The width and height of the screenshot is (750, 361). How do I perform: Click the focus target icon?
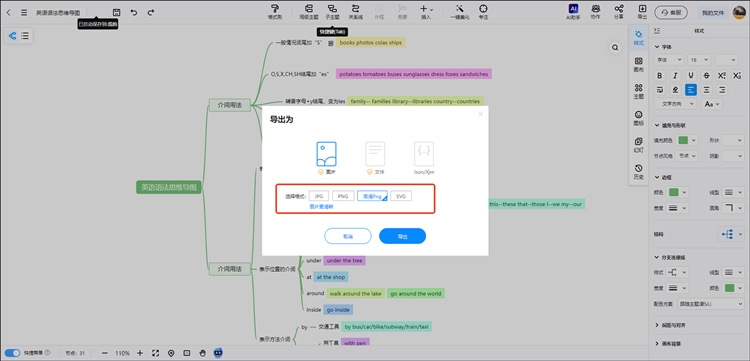click(x=484, y=11)
